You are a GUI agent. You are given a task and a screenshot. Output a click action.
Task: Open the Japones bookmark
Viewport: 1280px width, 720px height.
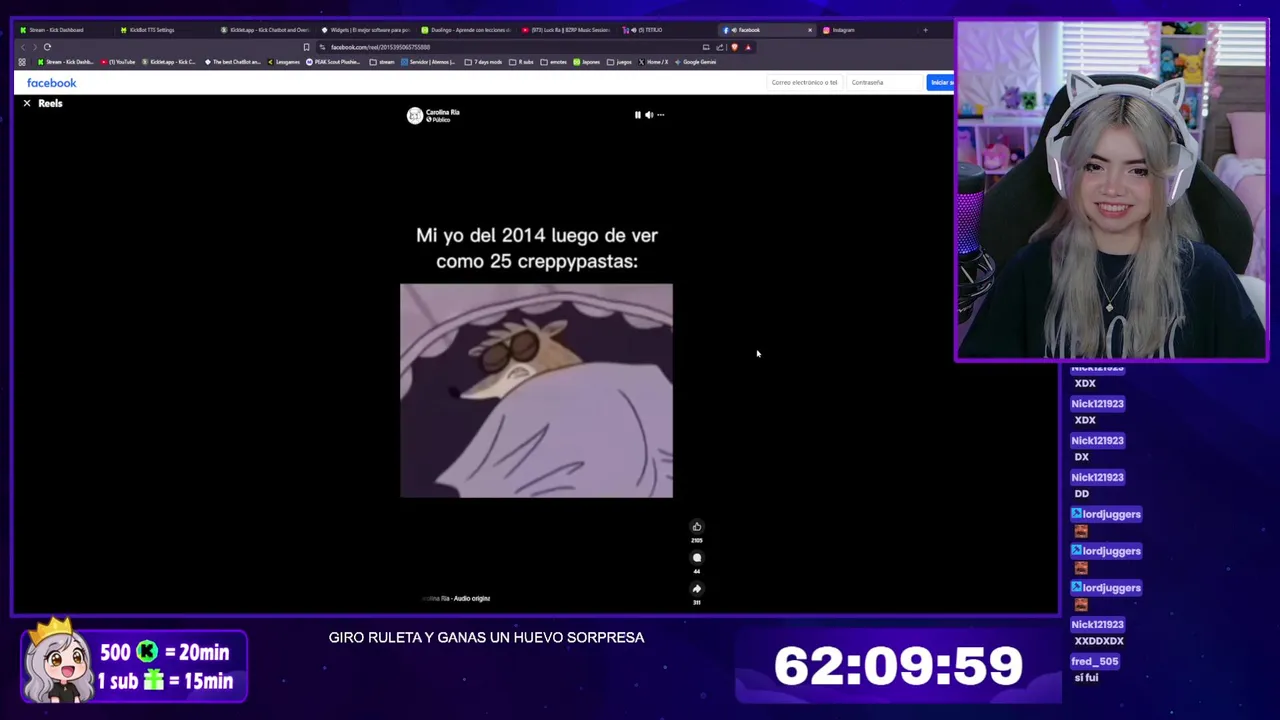pyautogui.click(x=587, y=62)
